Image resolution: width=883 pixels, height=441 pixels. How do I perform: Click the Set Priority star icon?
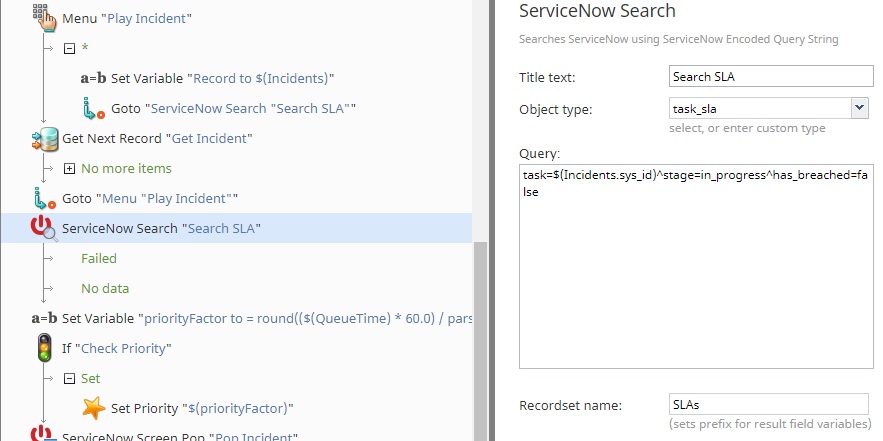93,408
